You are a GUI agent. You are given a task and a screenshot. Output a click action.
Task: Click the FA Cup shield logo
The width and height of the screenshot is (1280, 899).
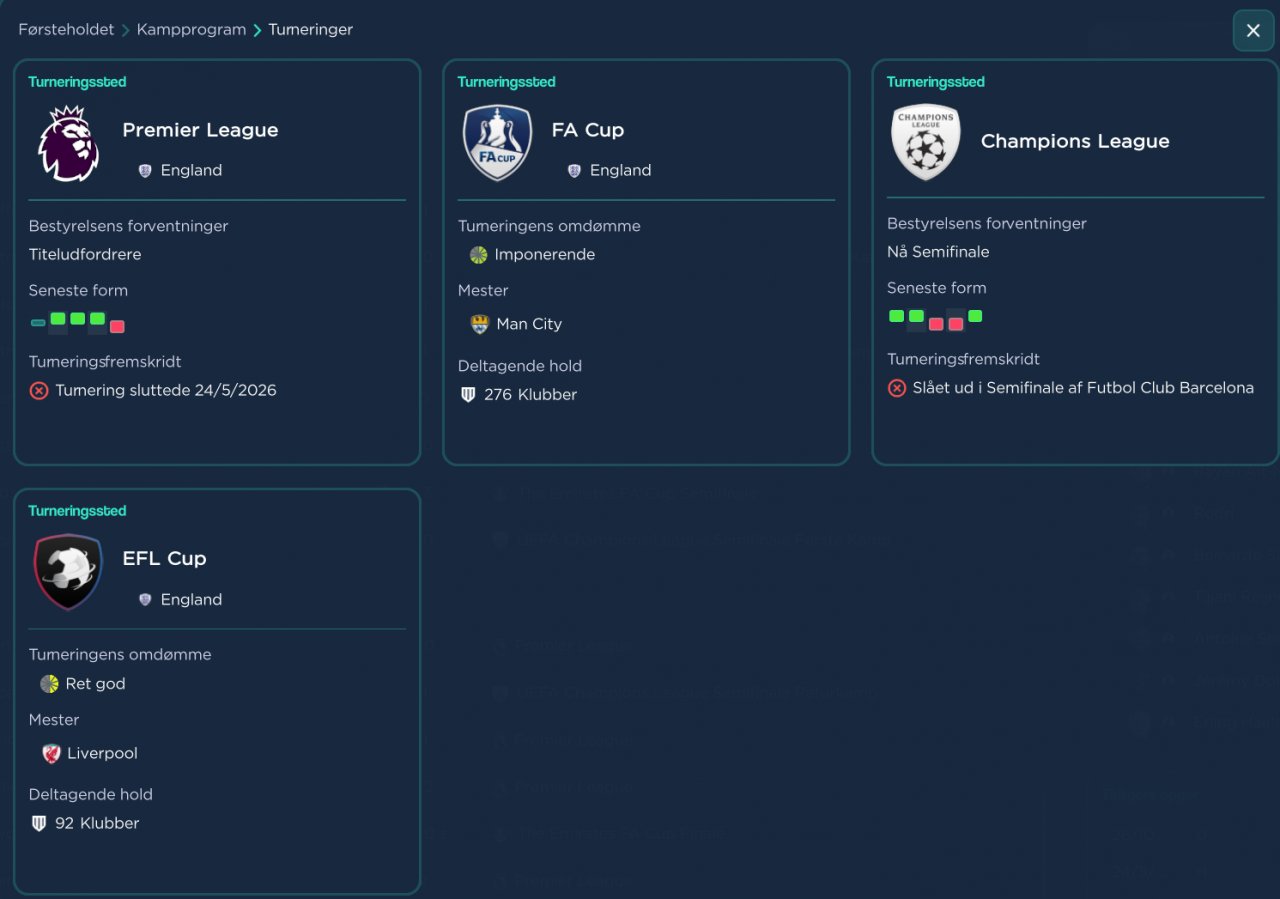497,143
